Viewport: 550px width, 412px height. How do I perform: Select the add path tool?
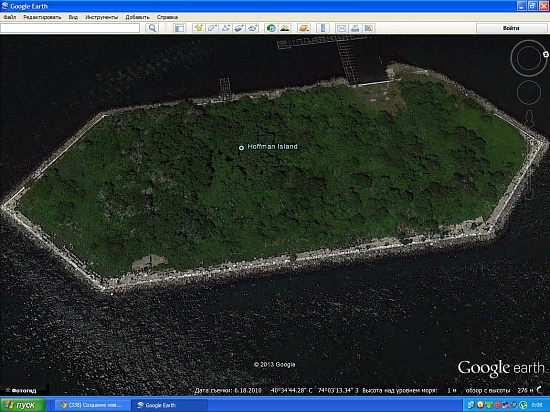[225, 28]
